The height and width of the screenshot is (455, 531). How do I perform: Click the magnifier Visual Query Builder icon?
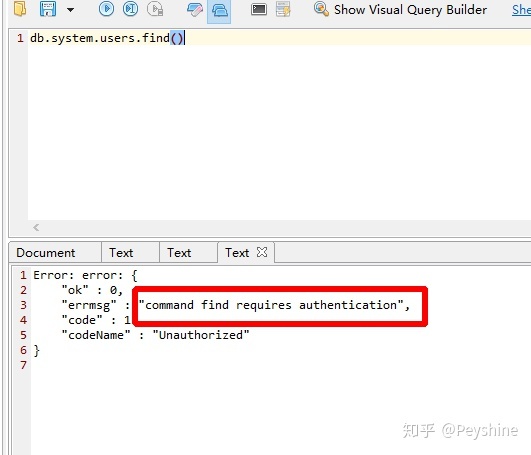point(321,9)
